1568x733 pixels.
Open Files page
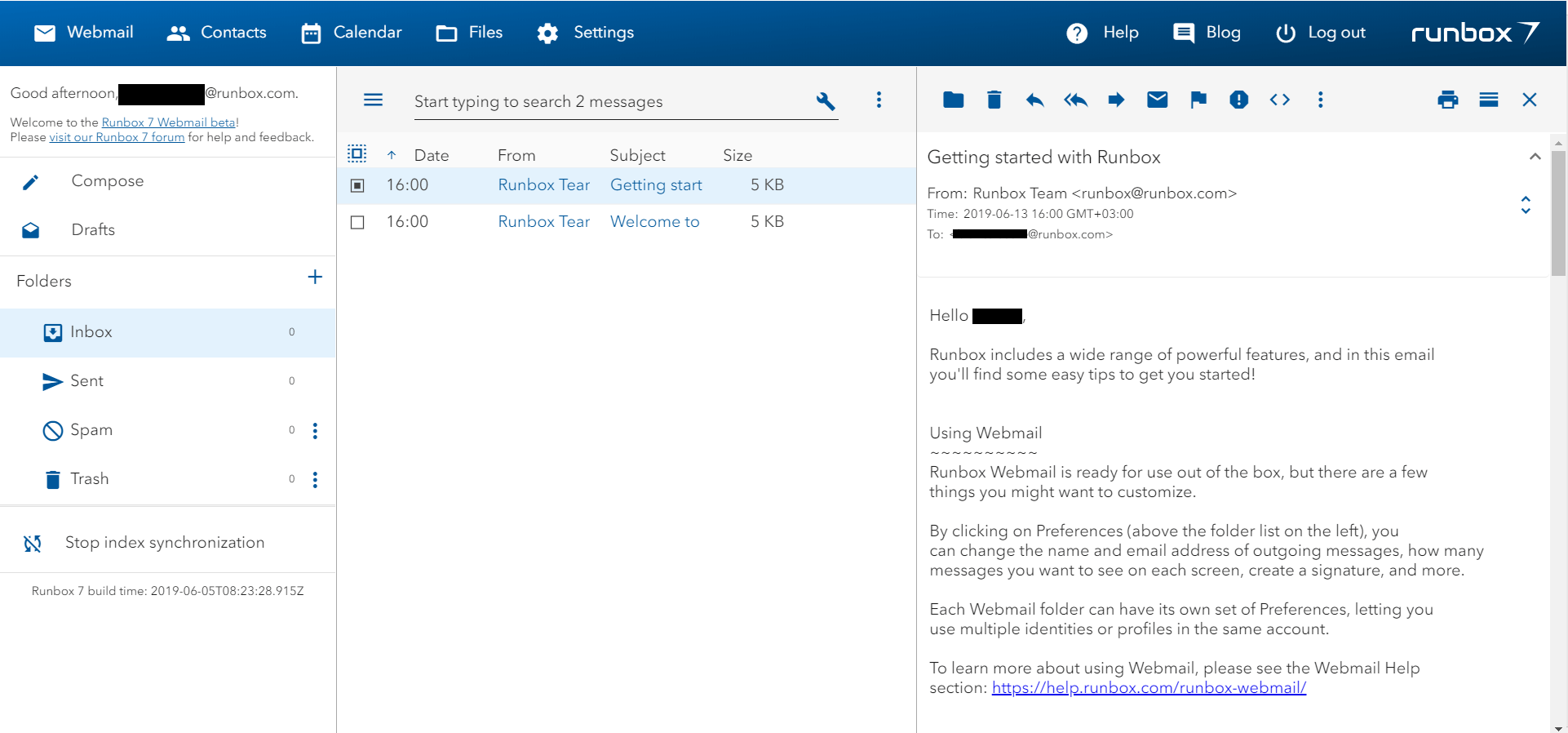coord(469,33)
